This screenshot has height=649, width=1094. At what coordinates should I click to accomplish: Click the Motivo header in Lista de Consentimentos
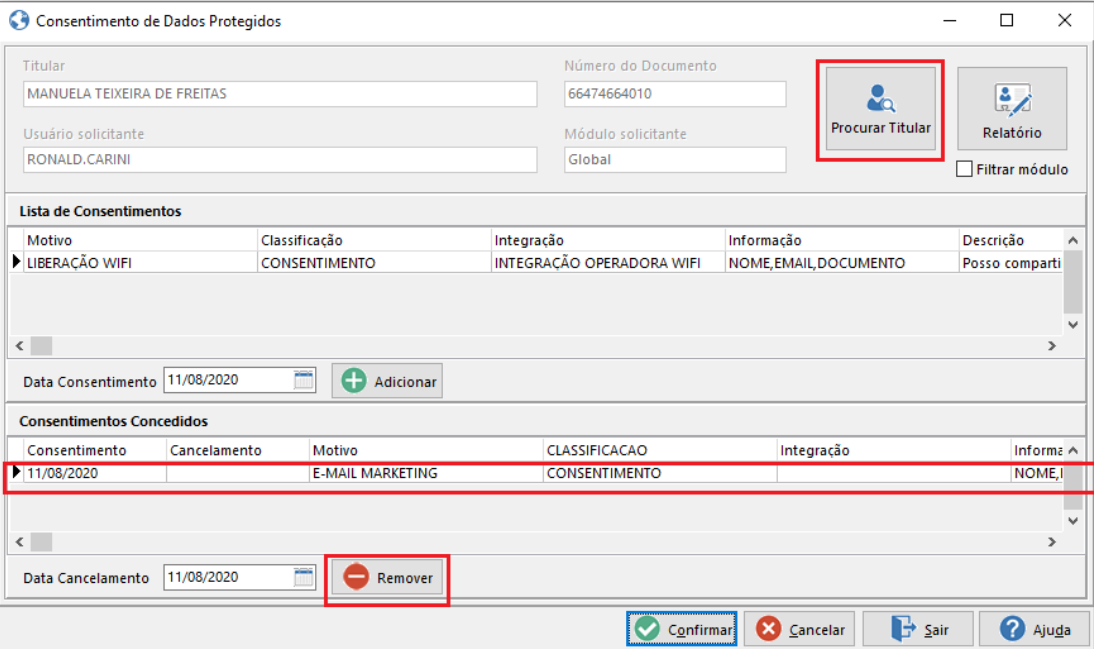click(140, 240)
